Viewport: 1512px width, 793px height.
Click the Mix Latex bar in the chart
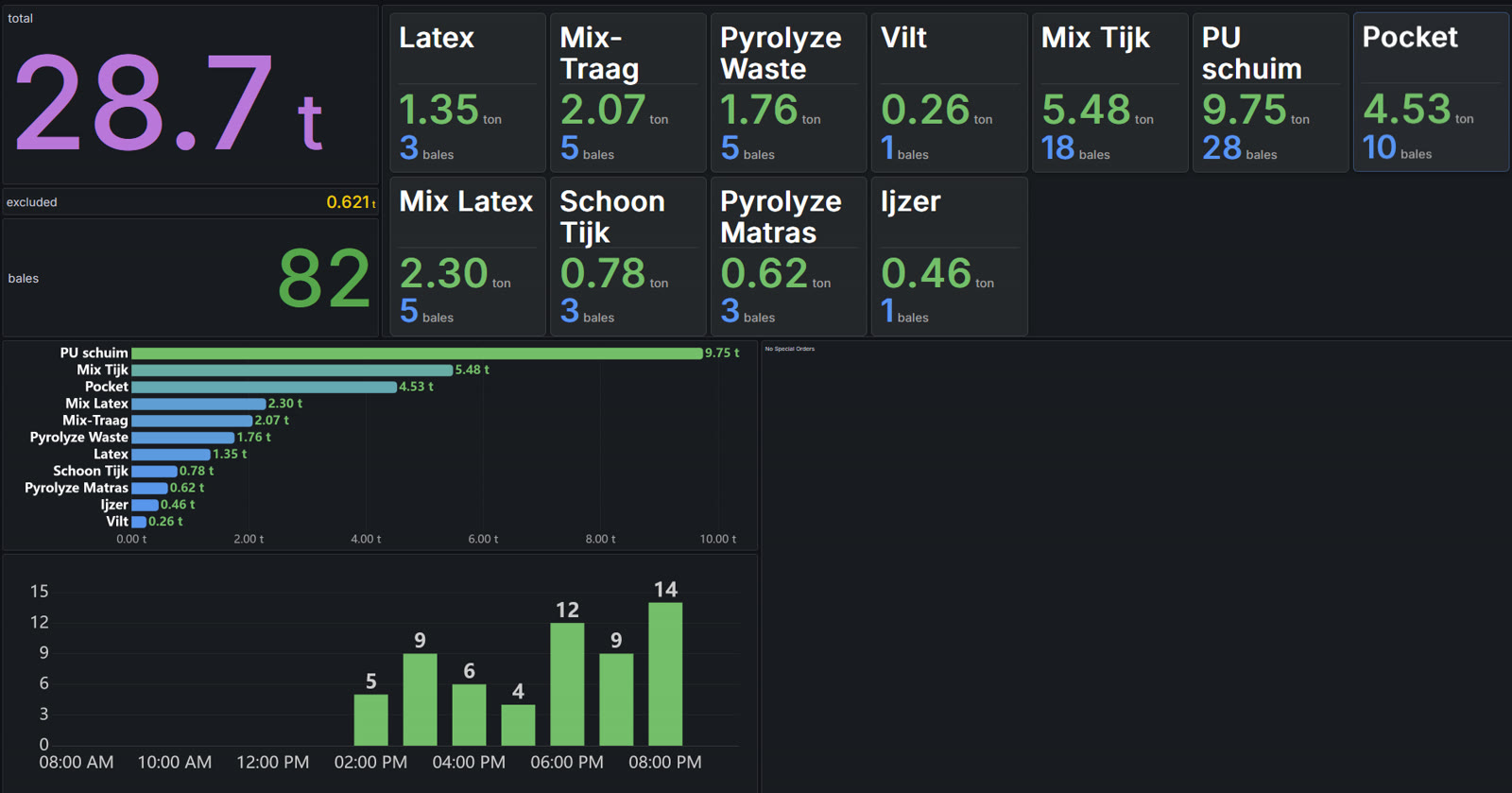click(198, 404)
